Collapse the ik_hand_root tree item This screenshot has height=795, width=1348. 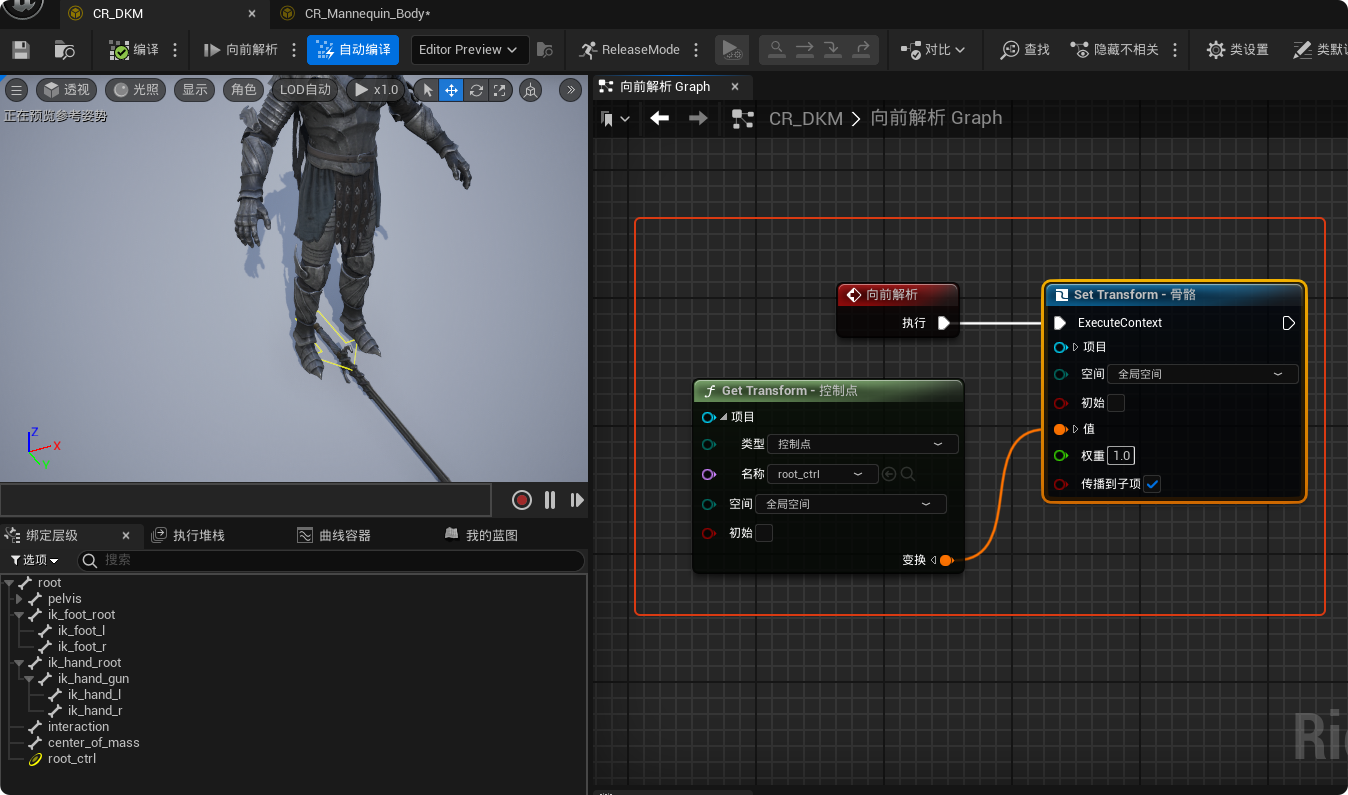coord(19,663)
